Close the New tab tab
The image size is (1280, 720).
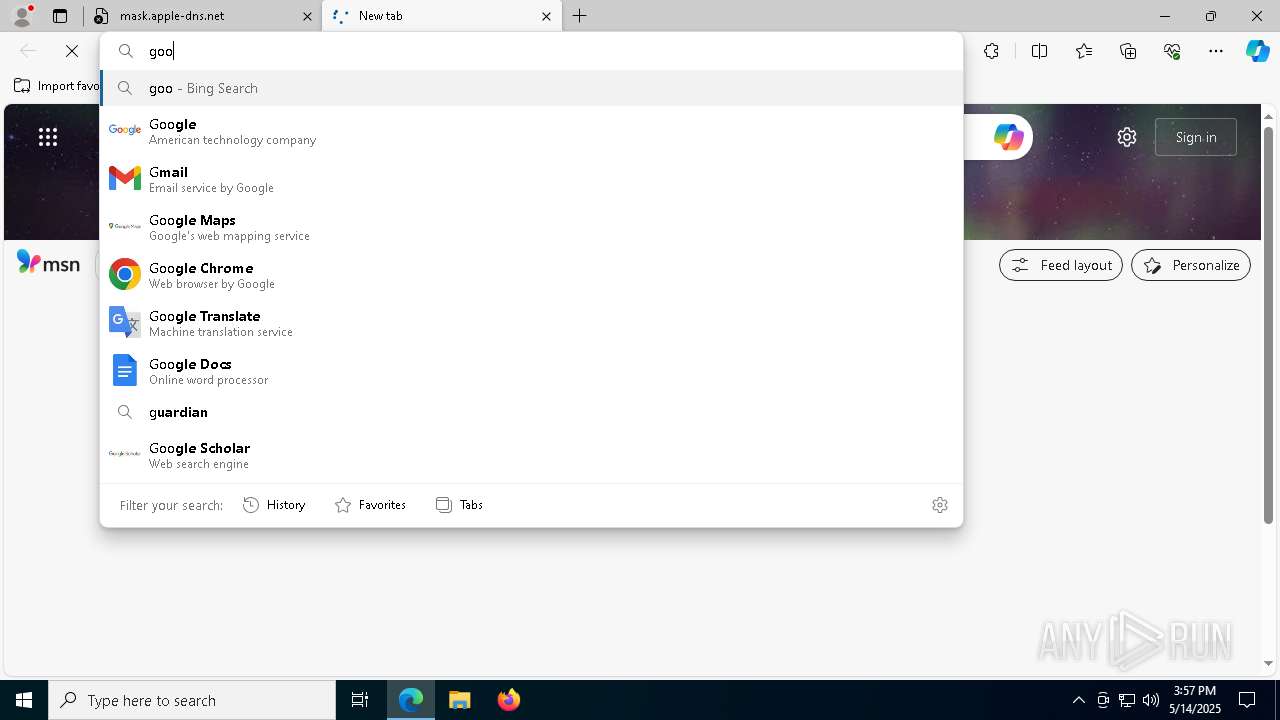(546, 16)
